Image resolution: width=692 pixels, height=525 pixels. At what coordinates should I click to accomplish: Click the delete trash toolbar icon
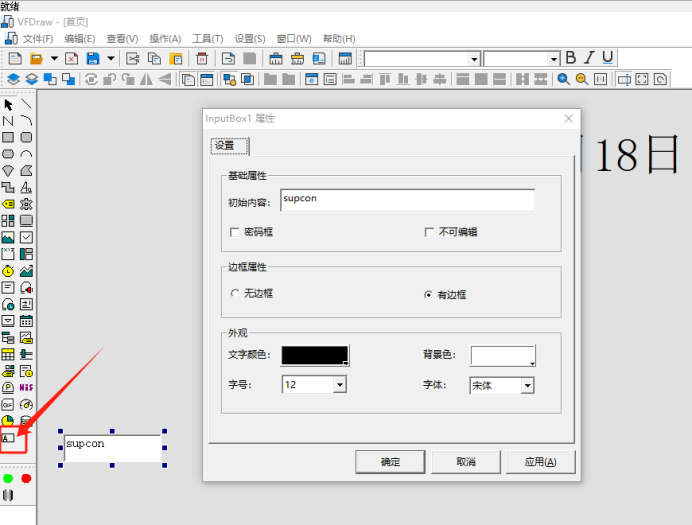click(x=202, y=58)
